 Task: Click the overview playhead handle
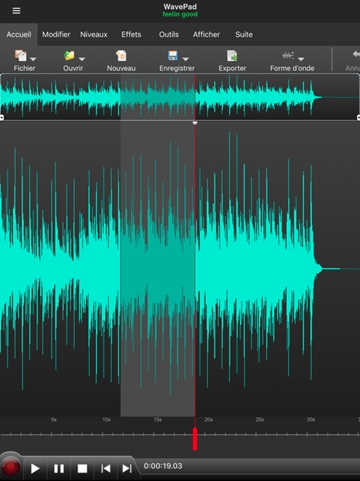point(195,123)
